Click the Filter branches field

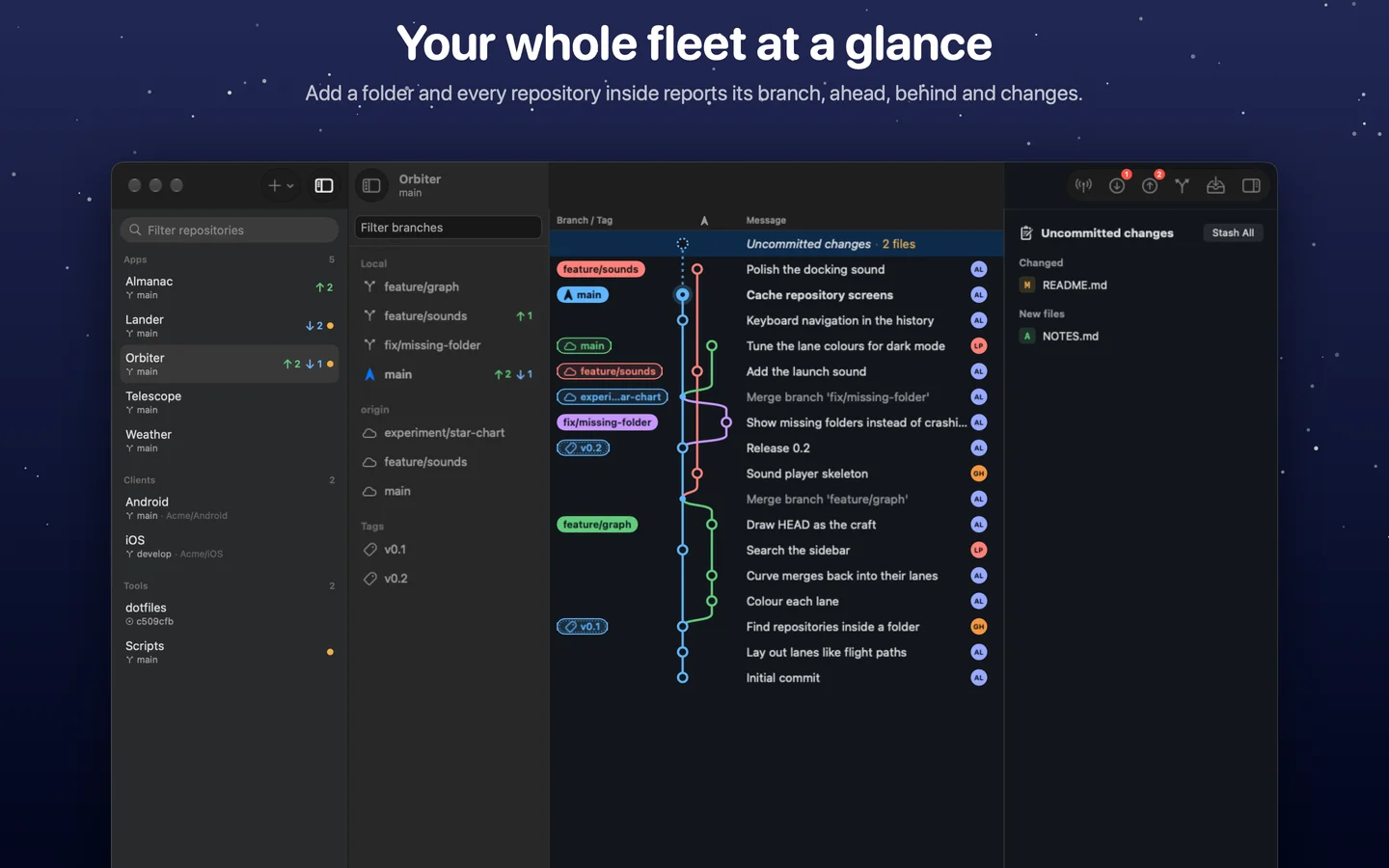(x=449, y=228)
